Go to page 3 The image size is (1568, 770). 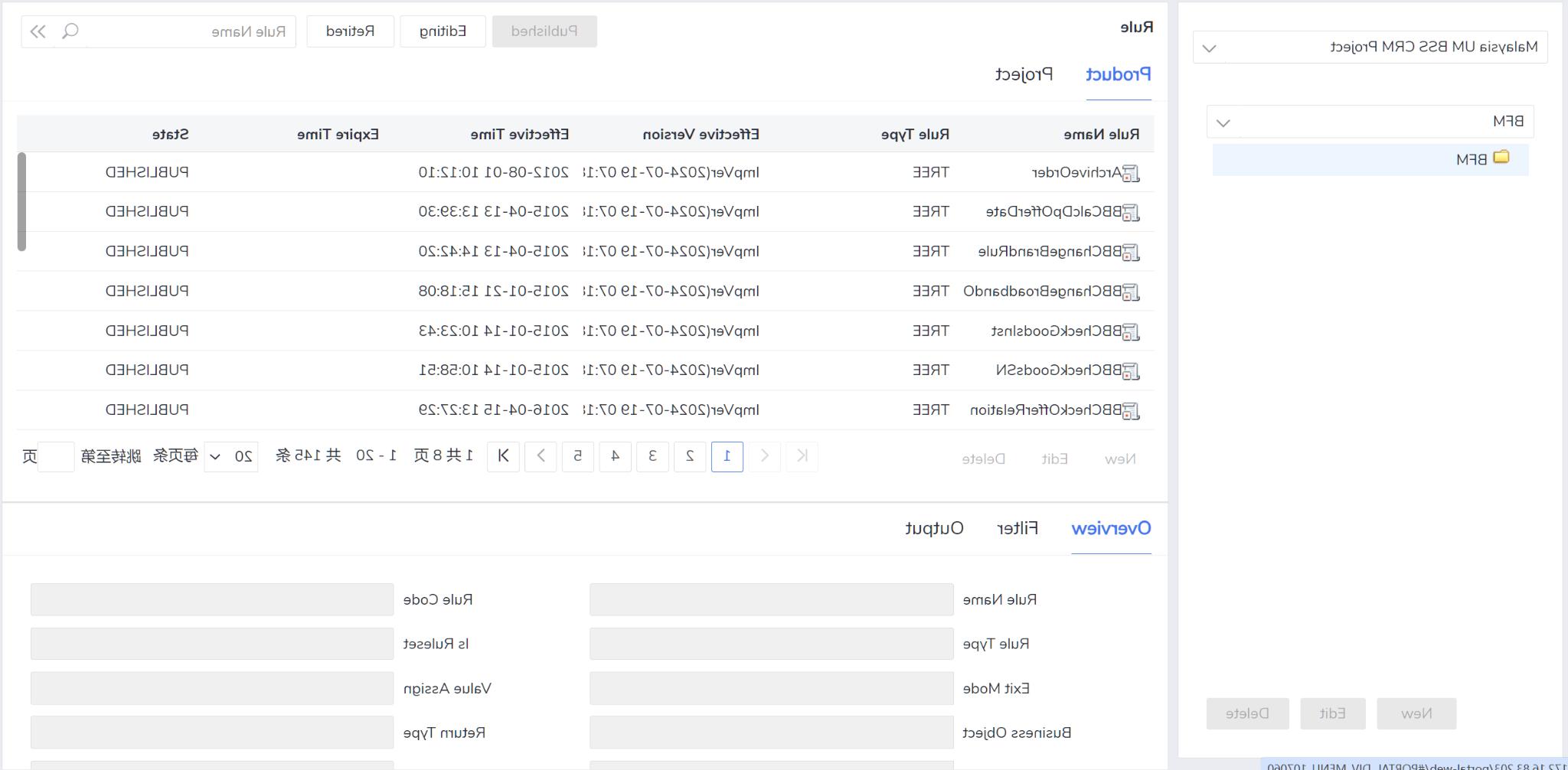tap(652, 456)
